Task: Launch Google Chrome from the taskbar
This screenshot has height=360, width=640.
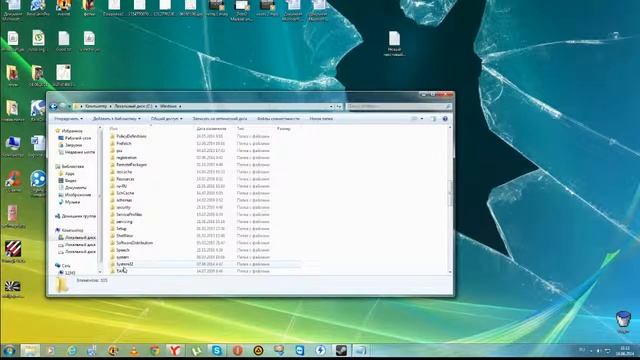Action: tap(155, 350)
